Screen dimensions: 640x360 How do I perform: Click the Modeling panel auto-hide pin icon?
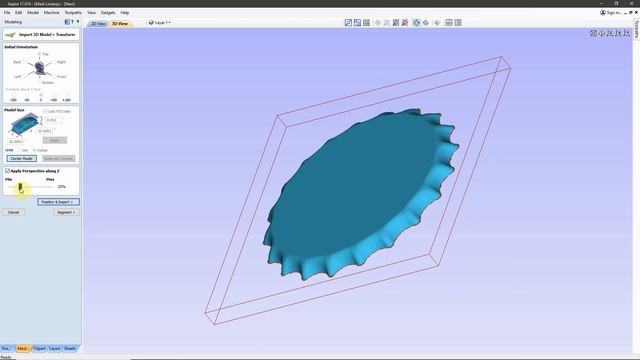point(78,22)
